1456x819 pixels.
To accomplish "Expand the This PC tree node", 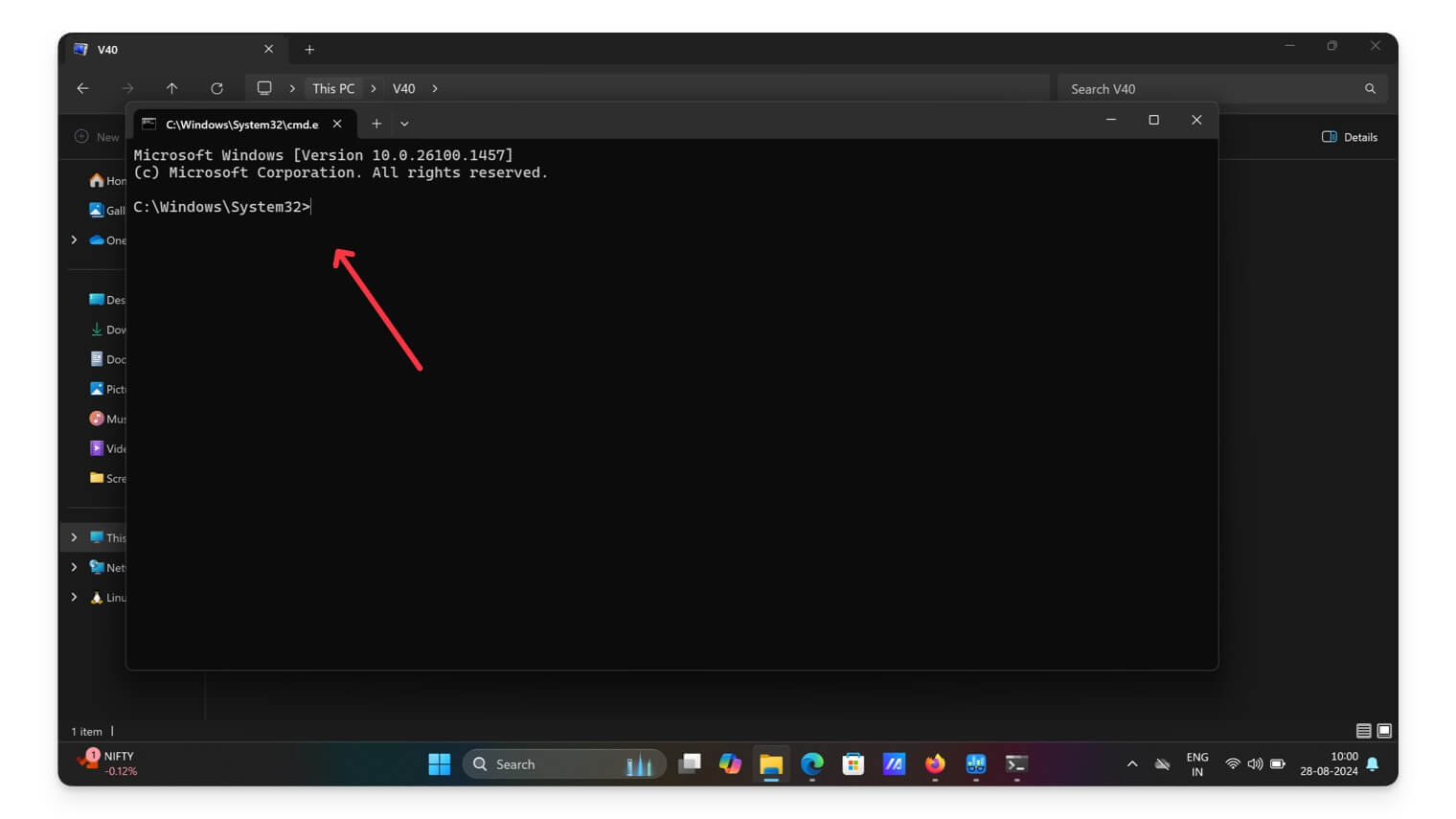I will 74,537.
